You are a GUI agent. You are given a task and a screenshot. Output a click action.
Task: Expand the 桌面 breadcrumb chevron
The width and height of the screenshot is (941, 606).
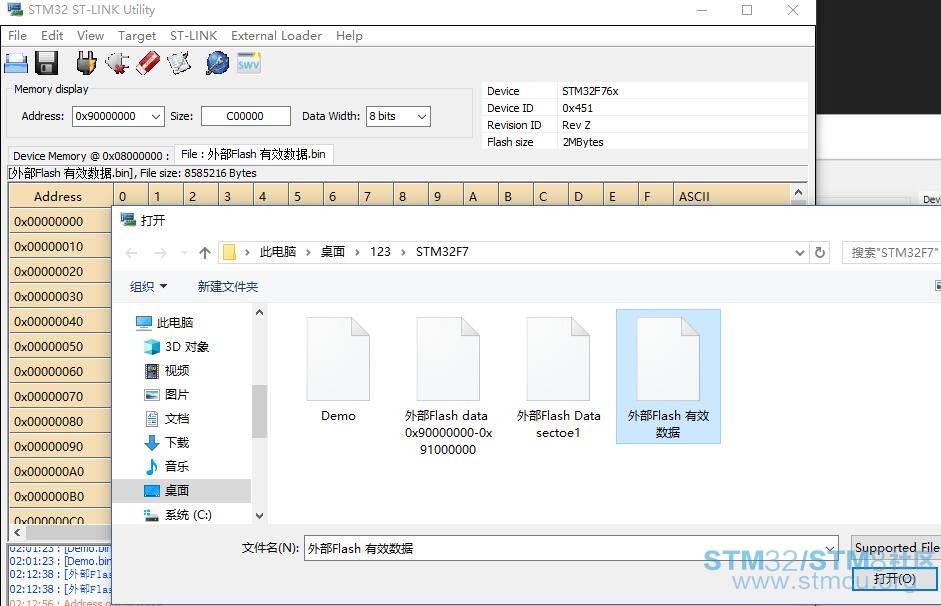[x=357, y=253]
